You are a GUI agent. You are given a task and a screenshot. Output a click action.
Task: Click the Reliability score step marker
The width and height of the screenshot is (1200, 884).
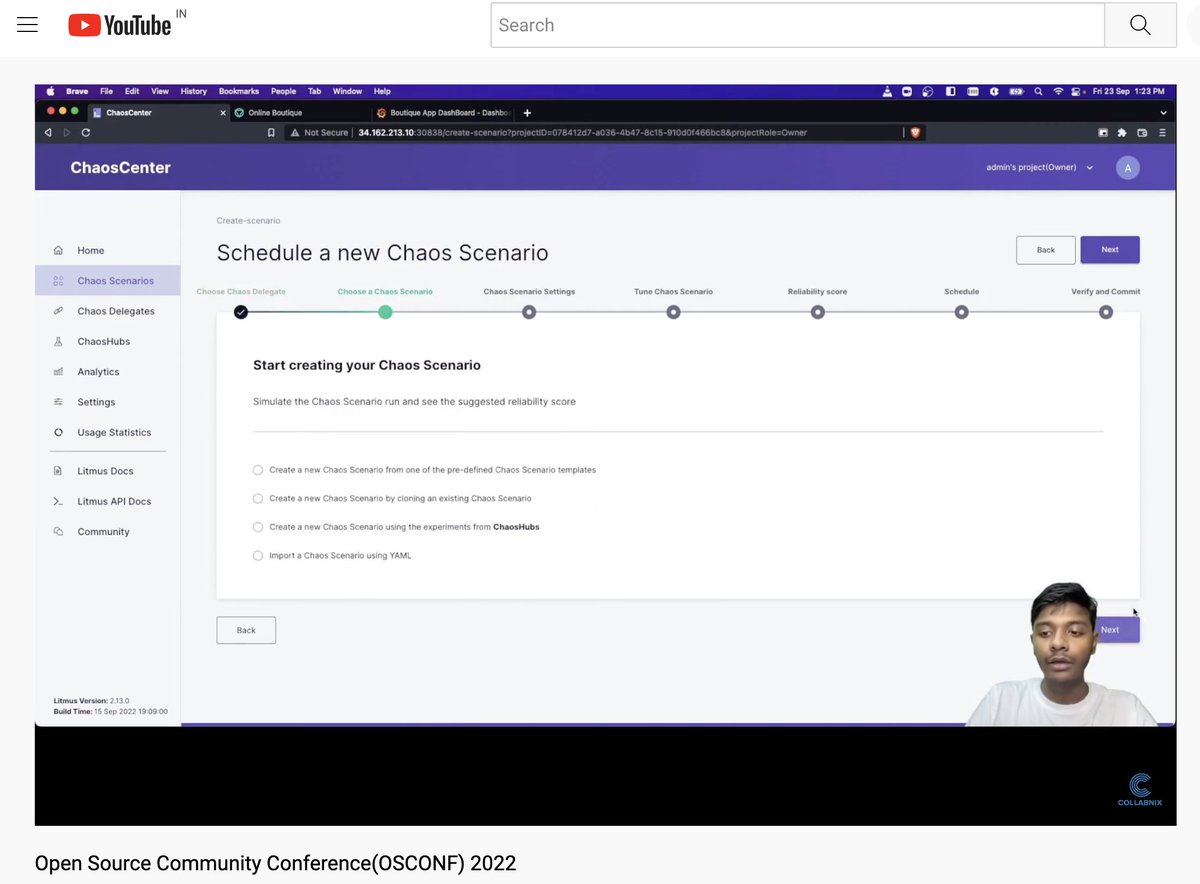pos(817,312)
